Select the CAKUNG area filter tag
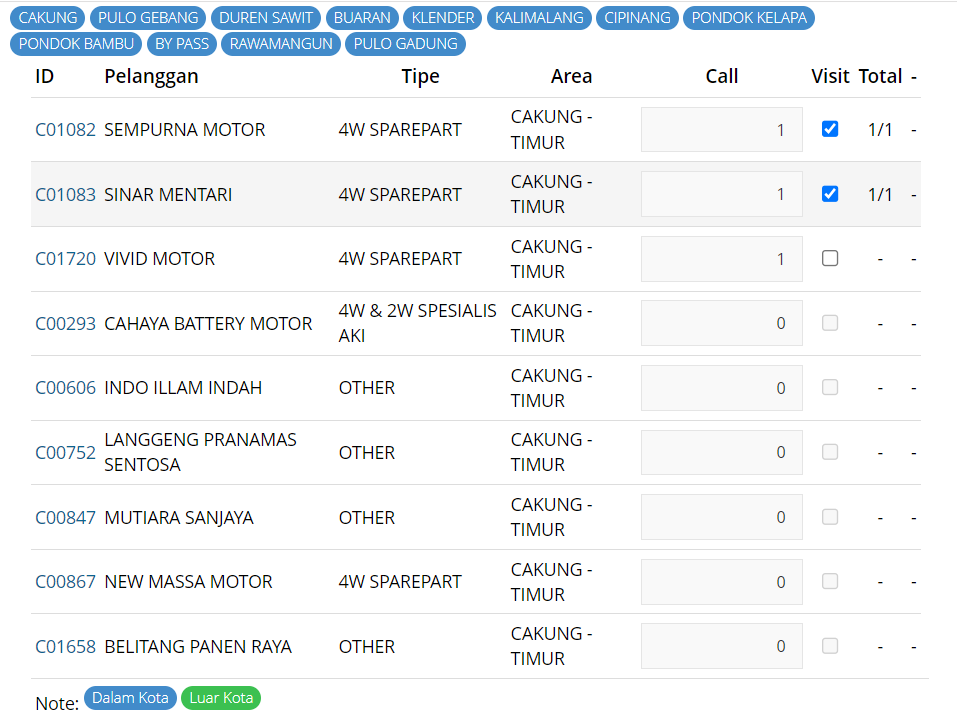This screenshot has height=724, width=957. tap(48, 18)
